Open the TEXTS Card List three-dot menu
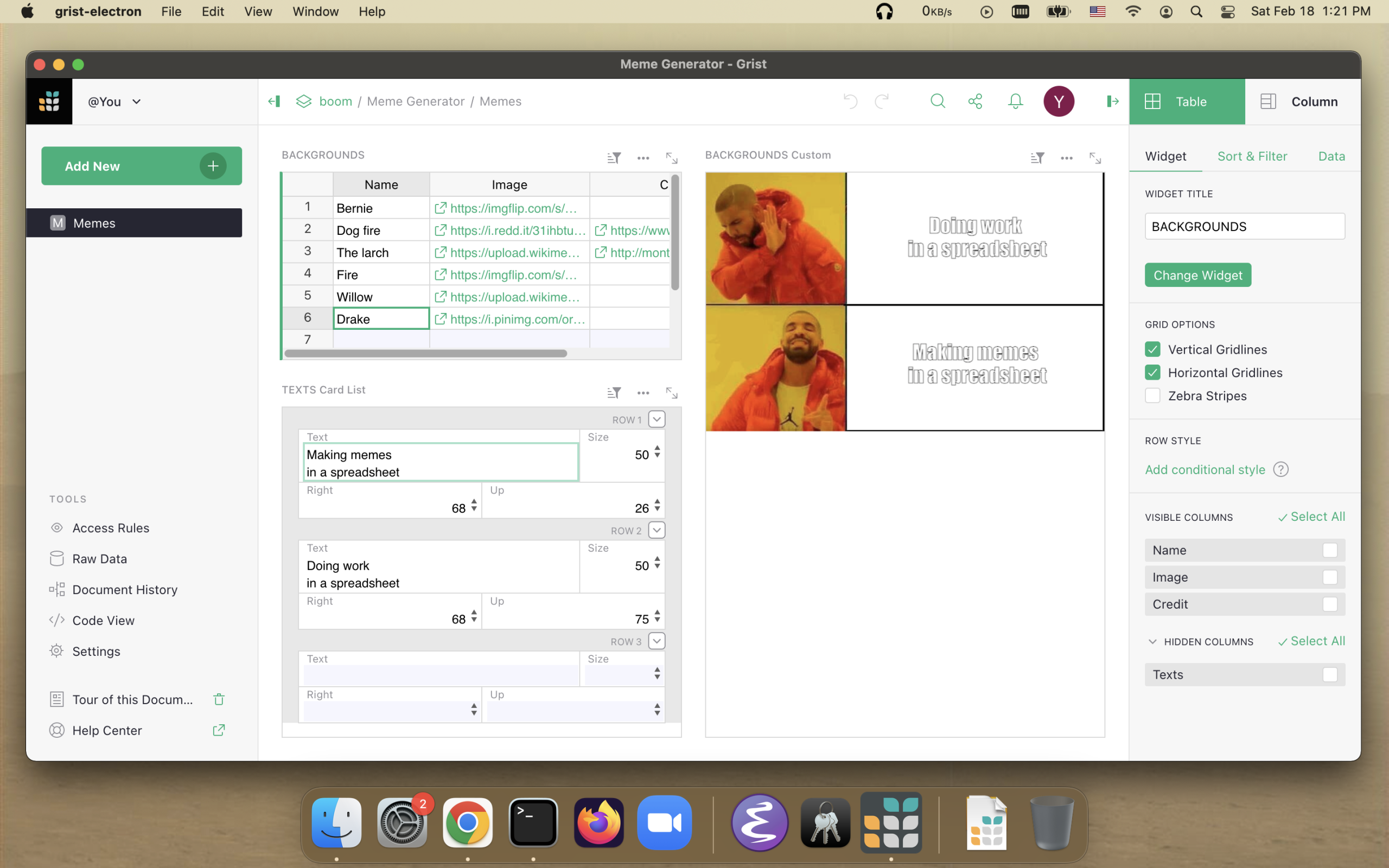 (x=643, y=393)
